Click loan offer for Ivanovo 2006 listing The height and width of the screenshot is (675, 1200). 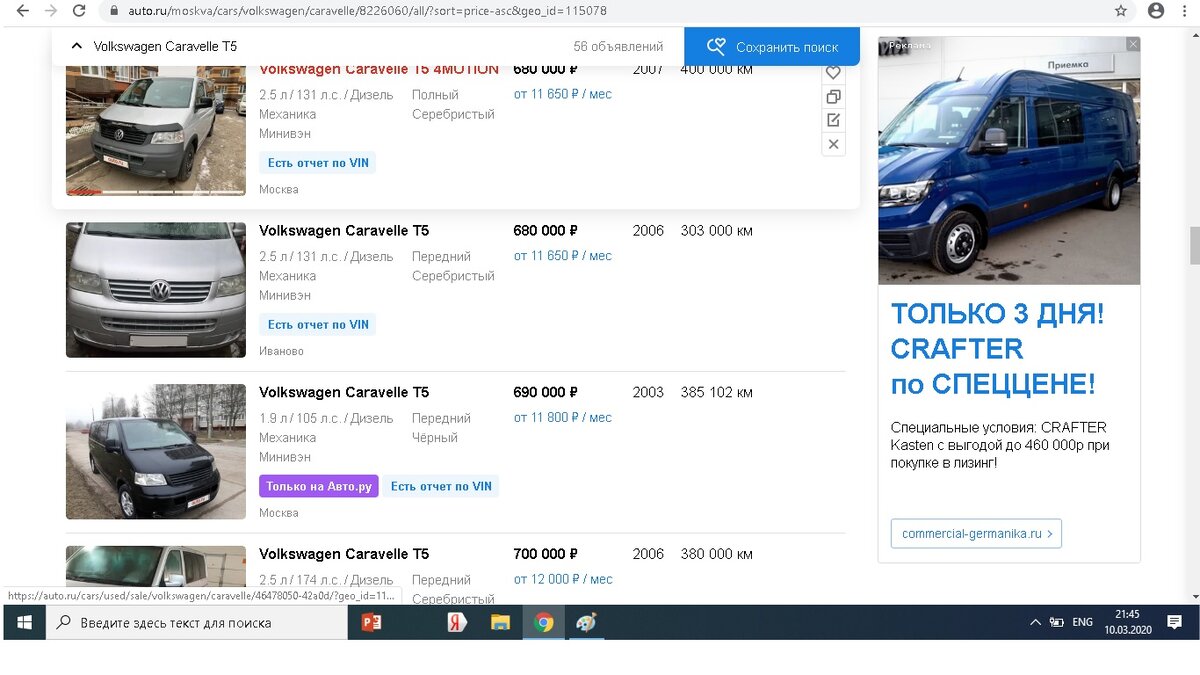click(563, 256)
